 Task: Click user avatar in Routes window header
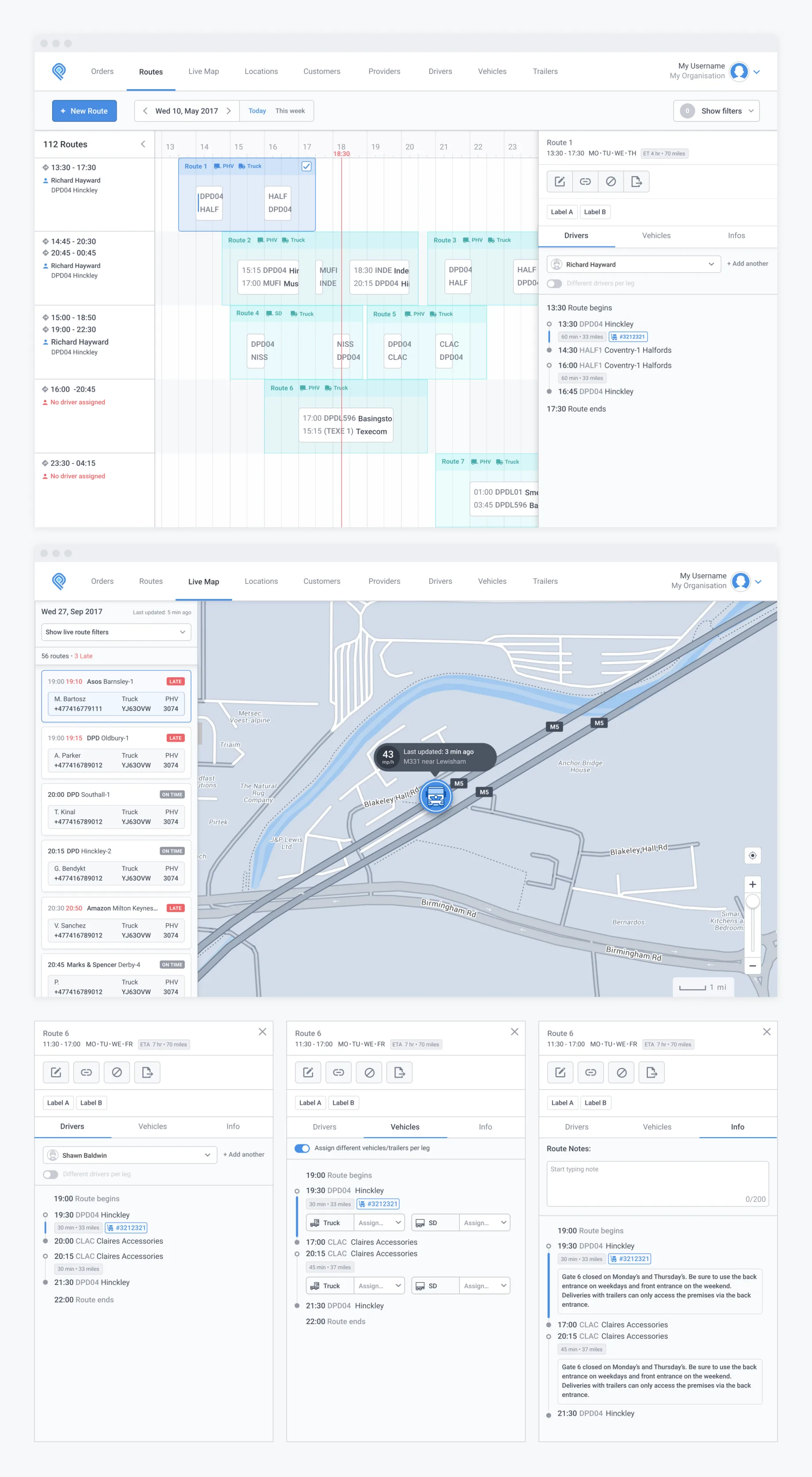click(x=739, y=71)
